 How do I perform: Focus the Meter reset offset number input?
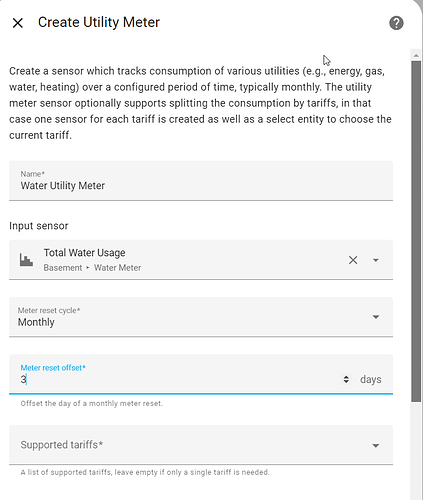click(x=178, y=379)
